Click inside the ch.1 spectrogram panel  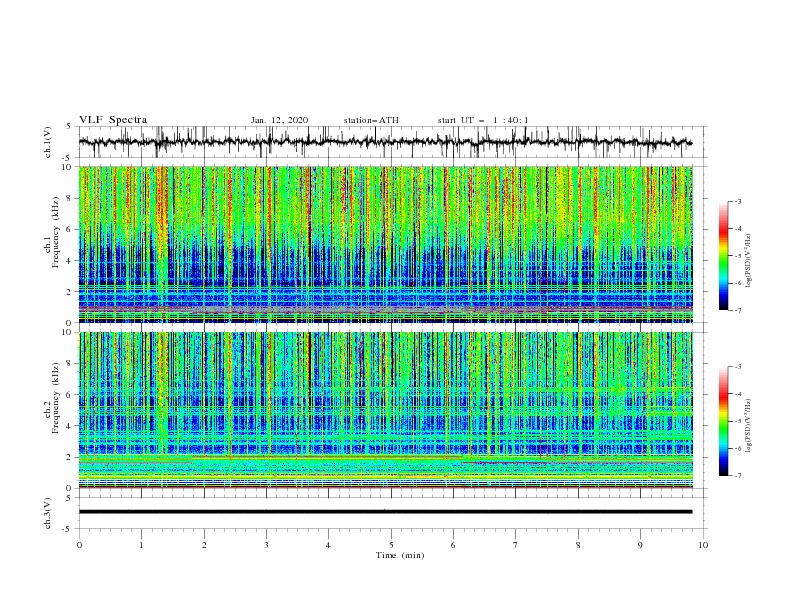(385, 244)
